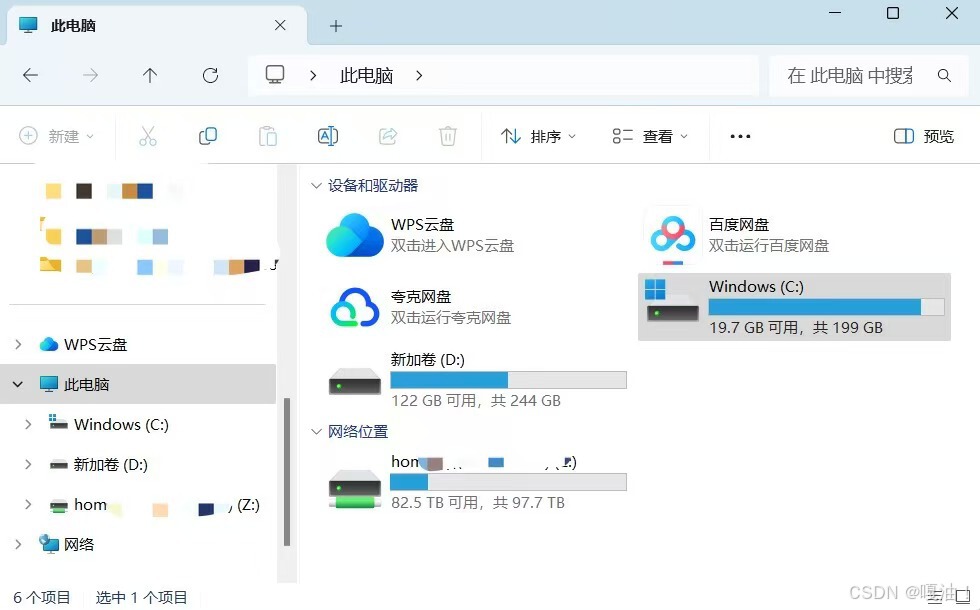Image resolution: width=980 pixels, height=610 pixels.
Task: Click in the 在此电脑中搜索 search box
Action: tap(860, 75)
